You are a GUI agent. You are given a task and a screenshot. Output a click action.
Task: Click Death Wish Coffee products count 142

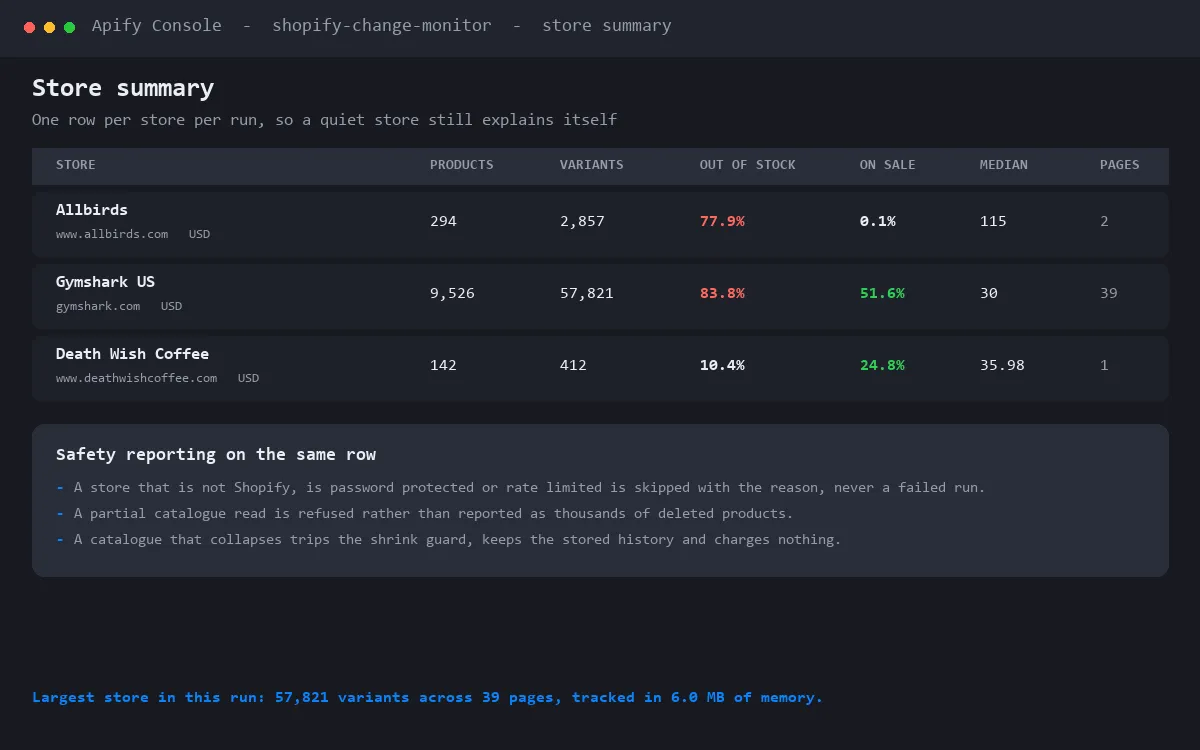pyautogui.click(x=443, y=365)
